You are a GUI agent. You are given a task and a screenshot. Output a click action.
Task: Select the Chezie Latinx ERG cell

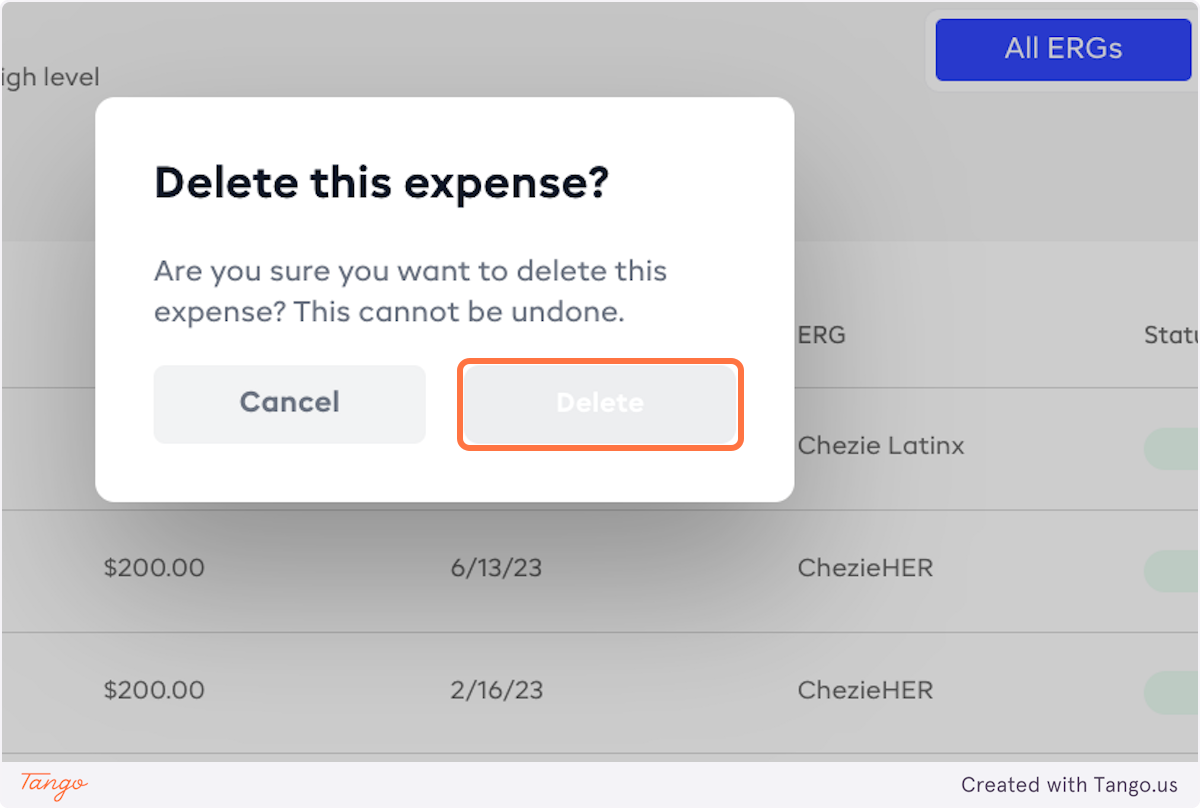pos(881,445)
